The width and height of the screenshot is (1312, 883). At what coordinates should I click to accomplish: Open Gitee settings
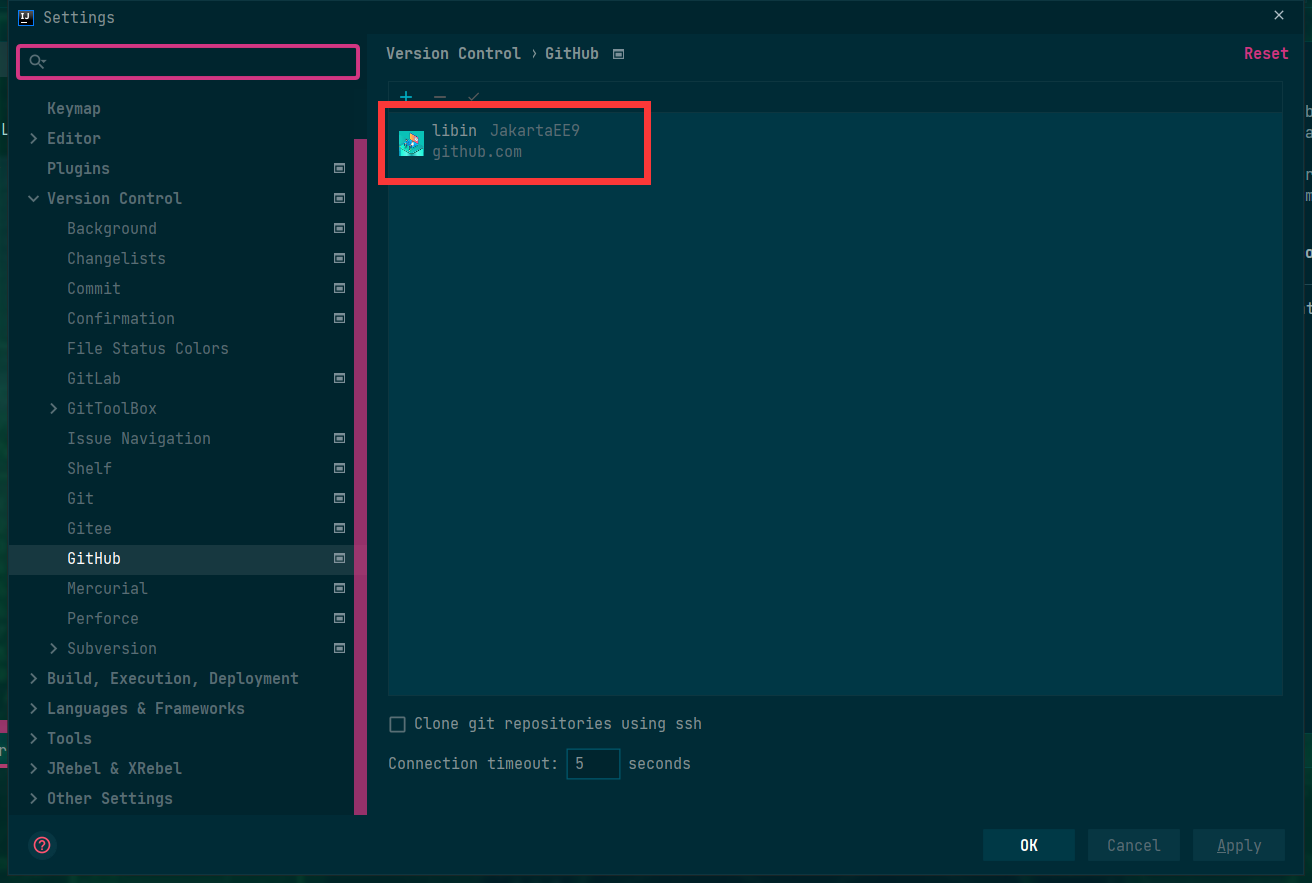(89, 528)
